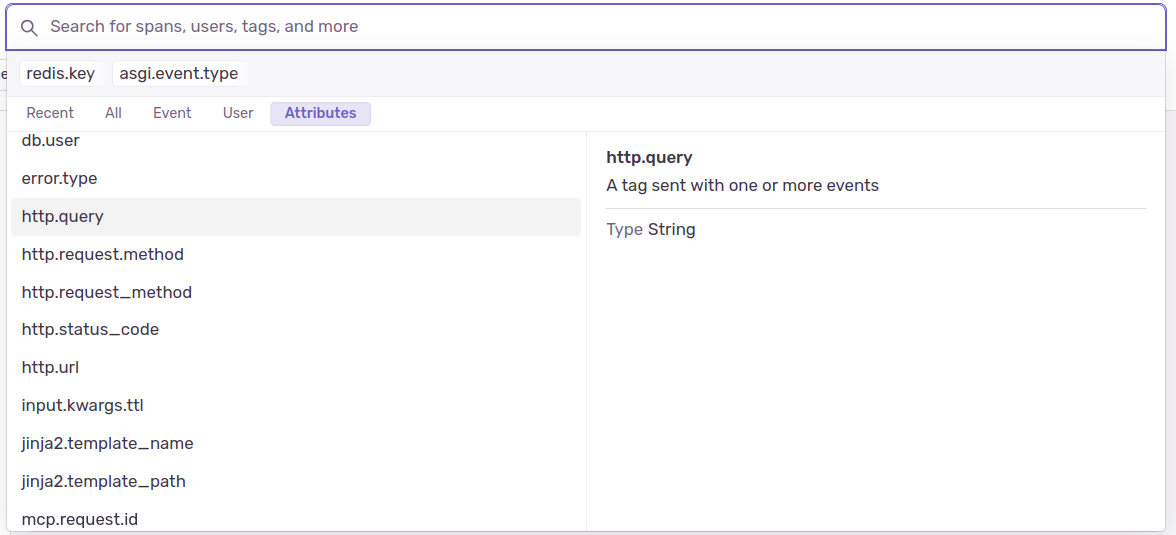Select the Attributes tab
Image resolution: width=1176 pixels, height=535 pixels.
320,113
